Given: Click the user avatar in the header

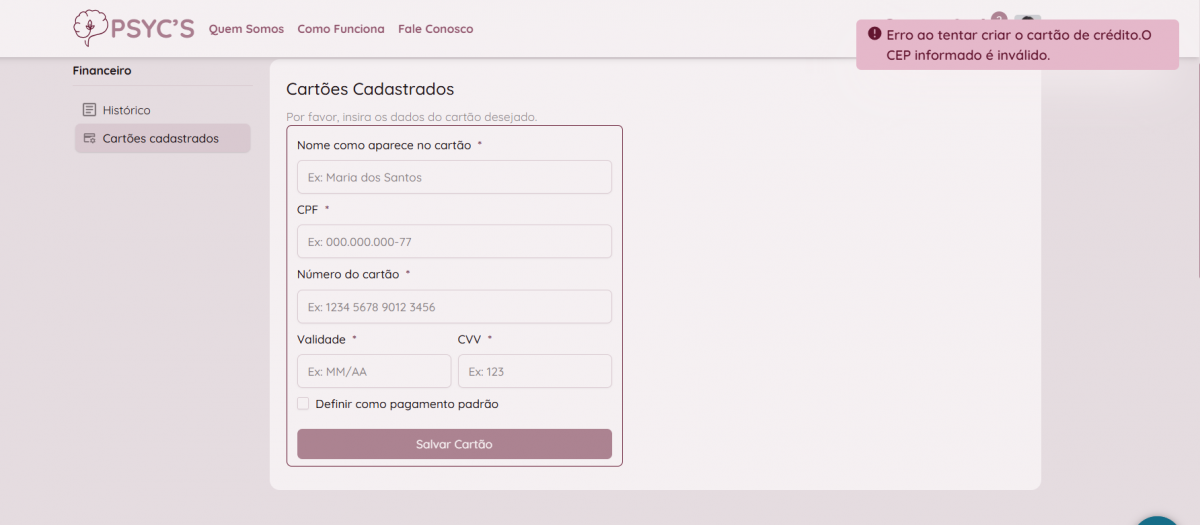Looking at the screenshot, I should (1027, 18).
